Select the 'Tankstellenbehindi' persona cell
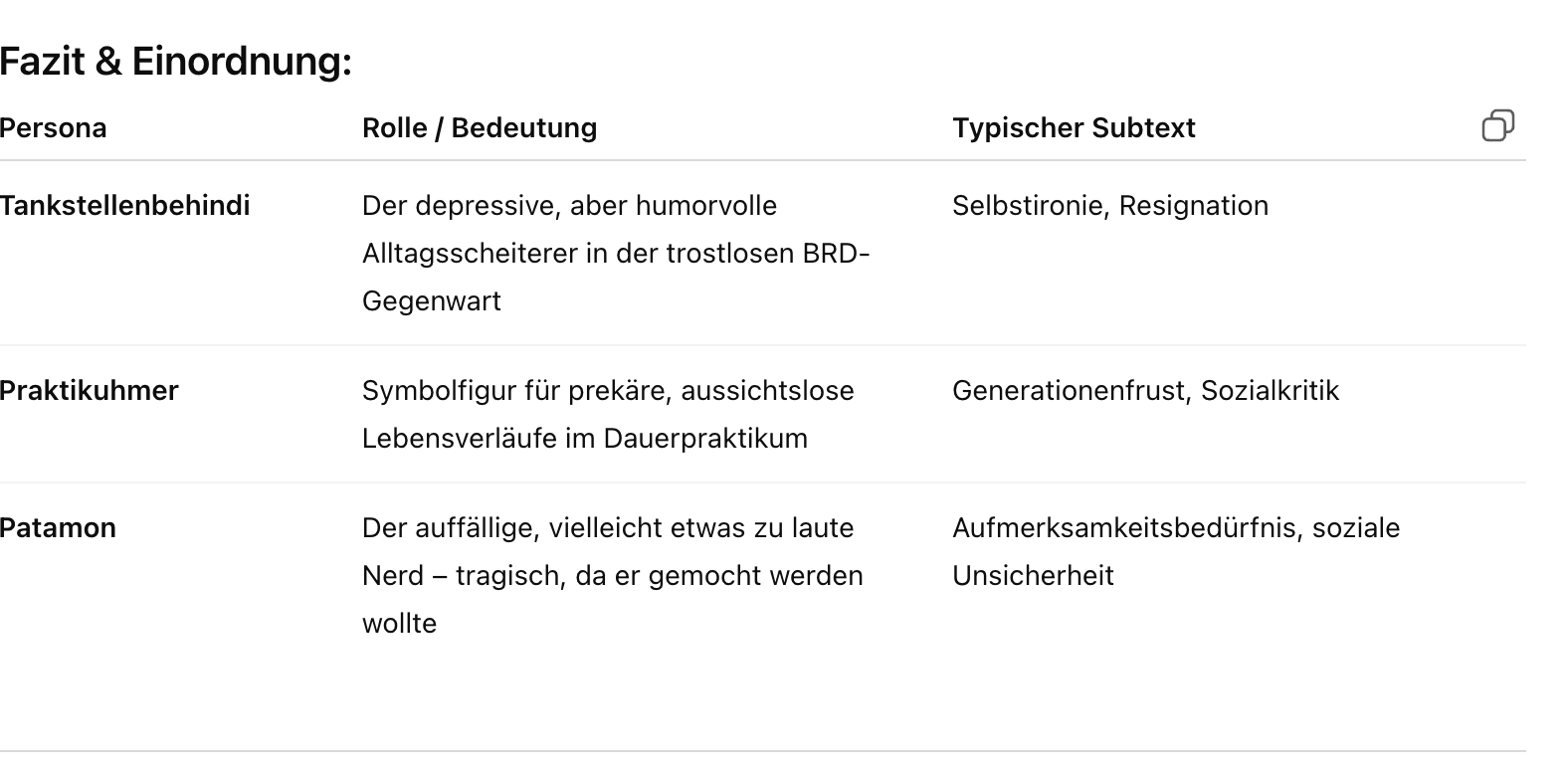1568x768 pixels. tap(124, 206)
